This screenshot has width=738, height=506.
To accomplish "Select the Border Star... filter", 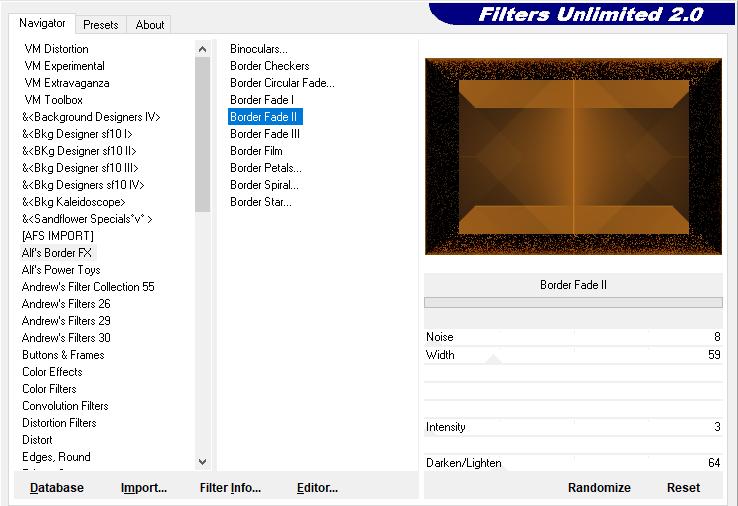I will (x=261, y=201).
